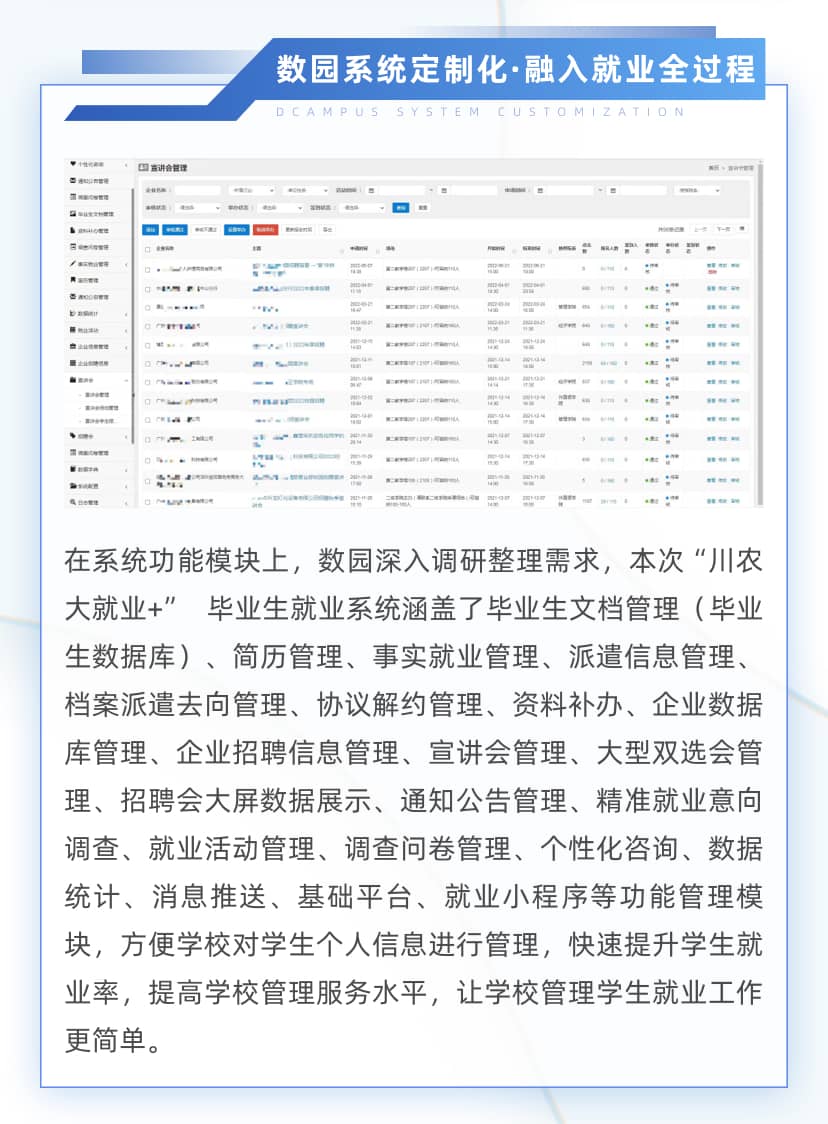Tick the checkbox of the second table row
Viewport: 828px width, 1124px height.
point(148,289)
